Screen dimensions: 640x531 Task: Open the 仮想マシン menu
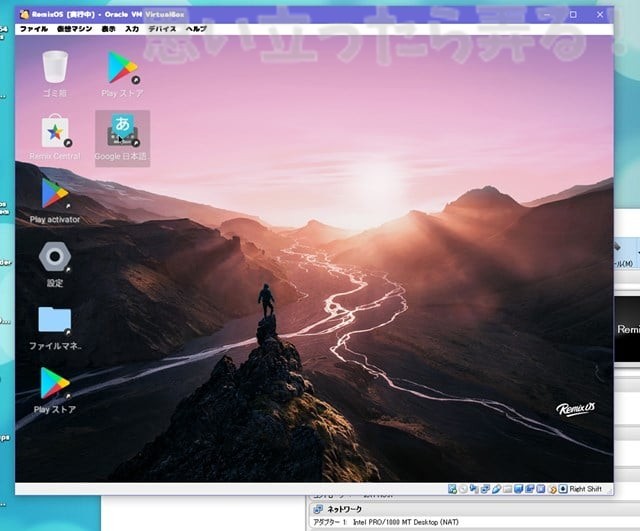coord(74,29)
